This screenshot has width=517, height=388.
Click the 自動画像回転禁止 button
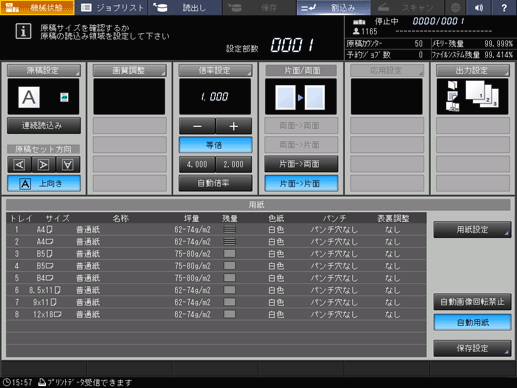pos(472,302)
